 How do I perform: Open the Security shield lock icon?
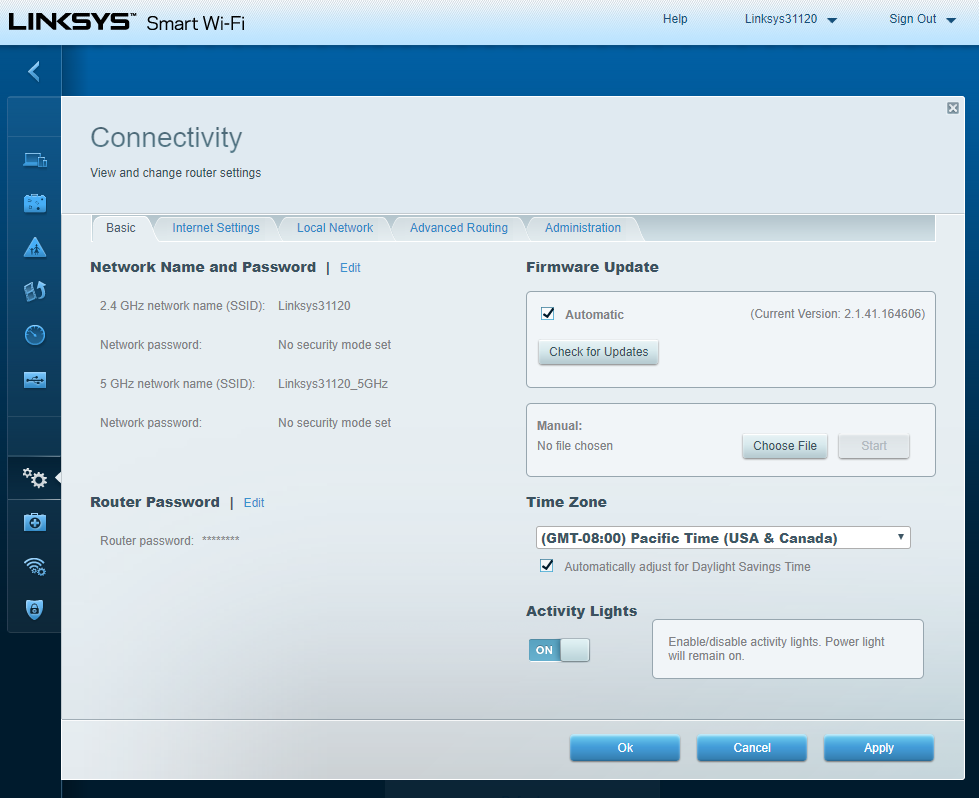(35, 609)
